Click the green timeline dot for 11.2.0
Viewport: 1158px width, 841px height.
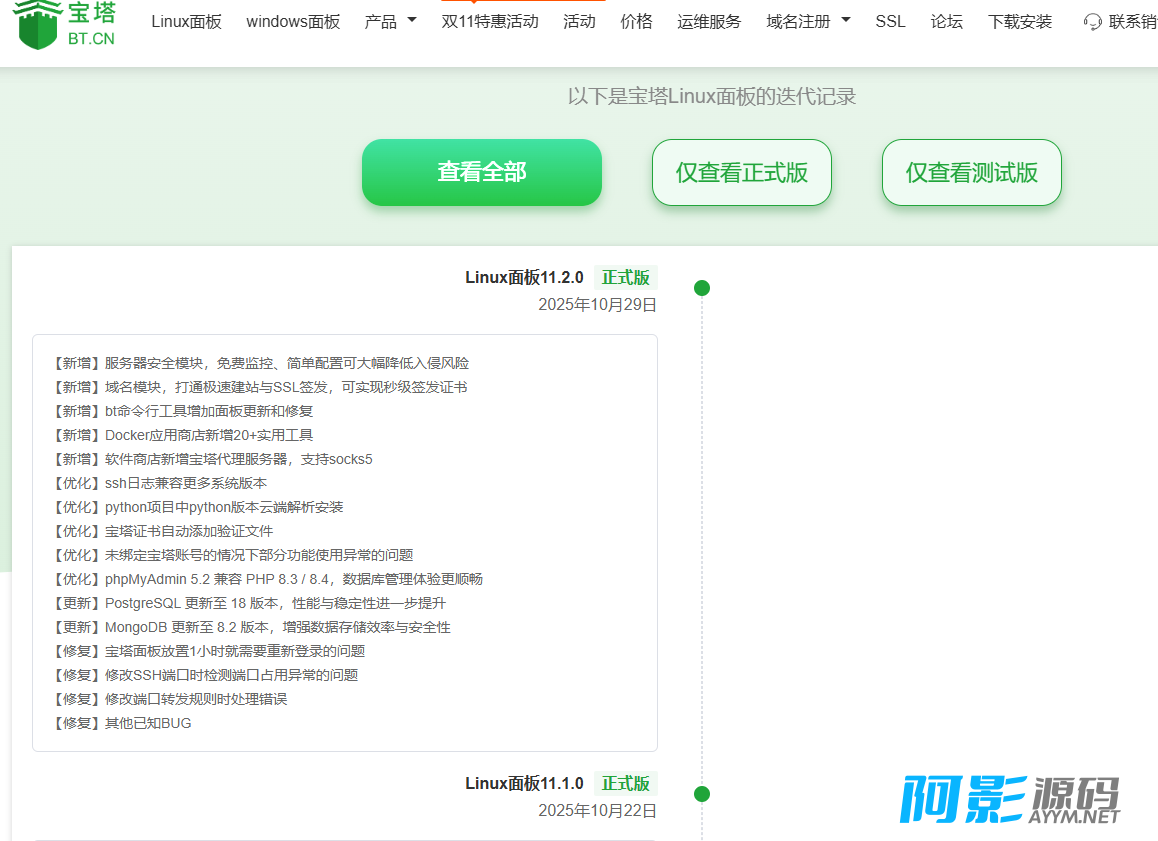(x=702, y=288)
